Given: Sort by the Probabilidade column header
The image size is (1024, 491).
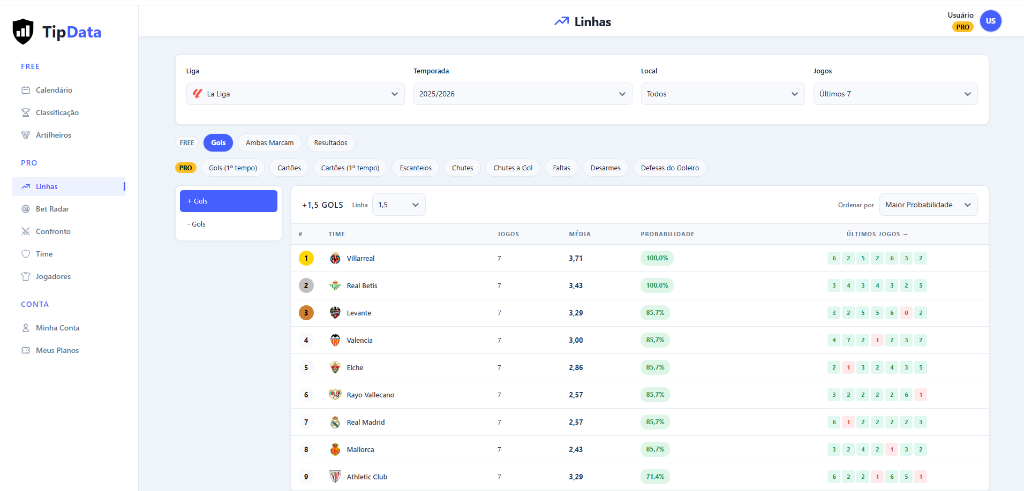Looking at the screenshot, I should pyautogui.click(x=667, y=234).
